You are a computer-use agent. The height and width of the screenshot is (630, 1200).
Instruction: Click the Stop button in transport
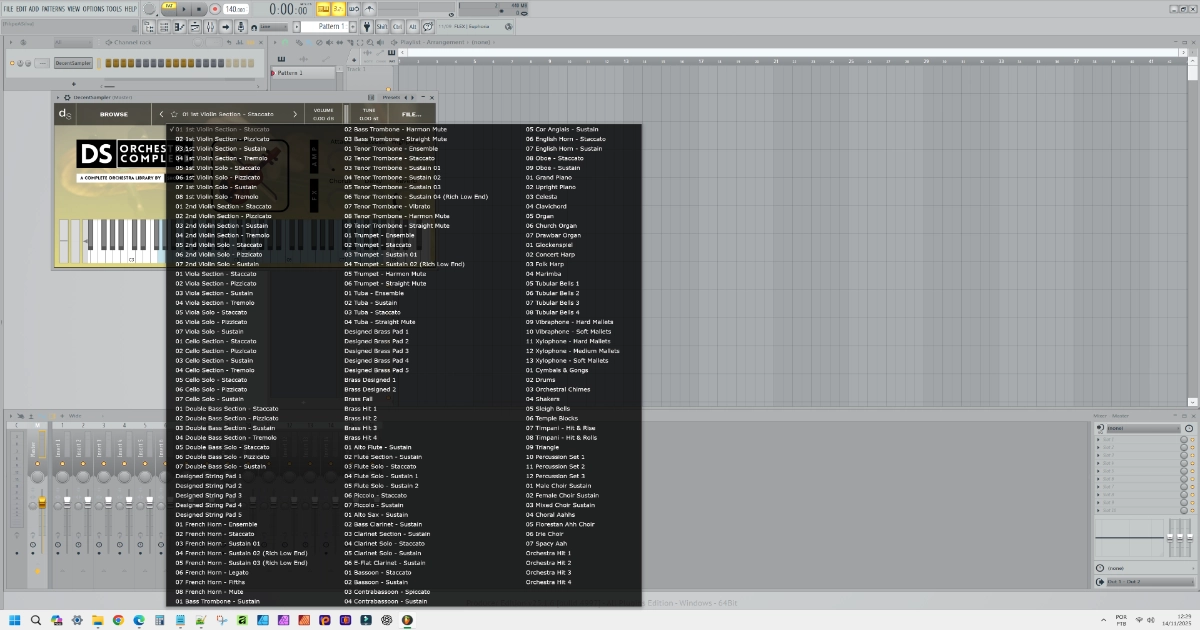click(200, 9)
